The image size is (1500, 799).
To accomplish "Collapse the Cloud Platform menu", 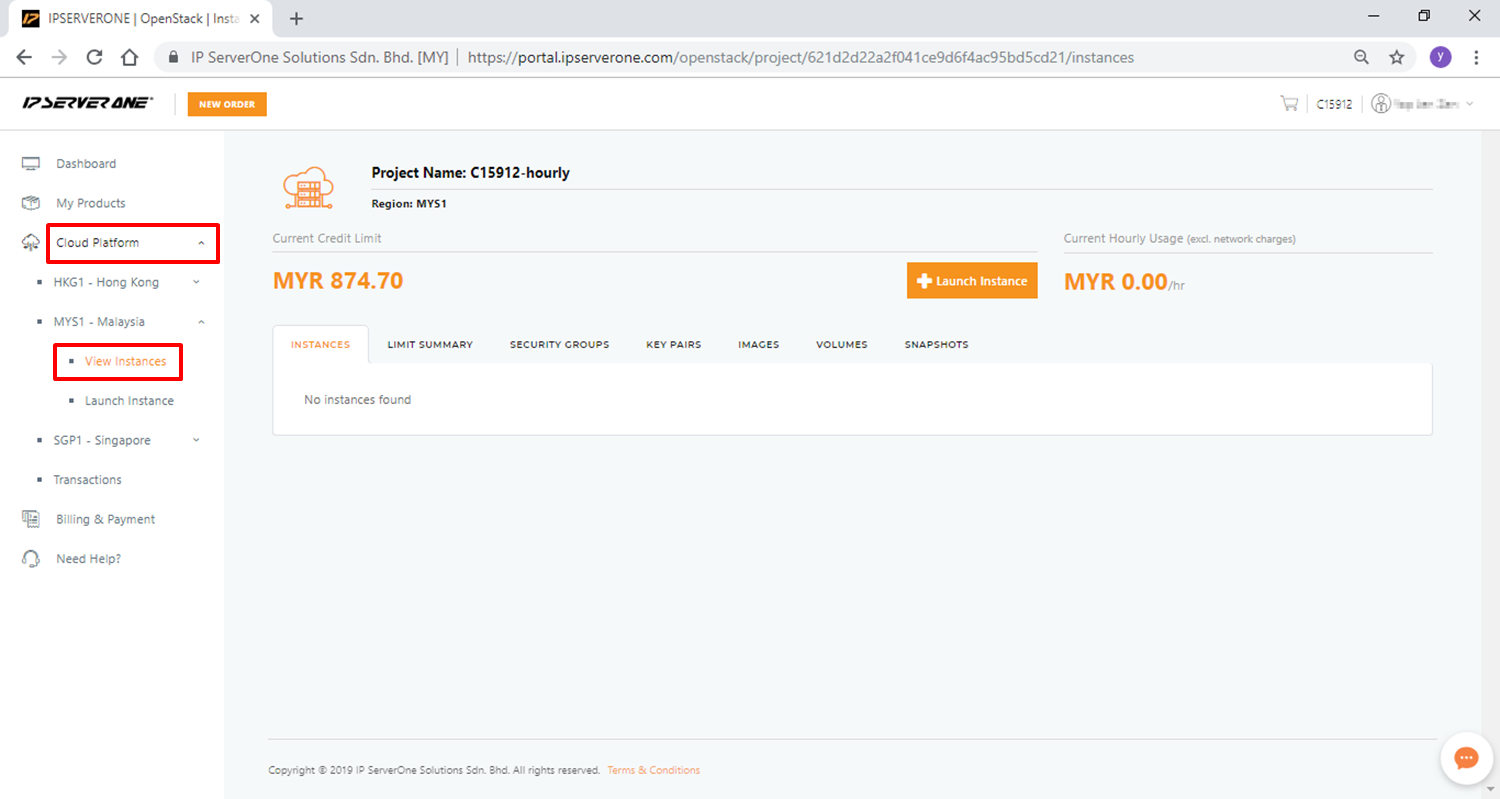I will [201, 243].
